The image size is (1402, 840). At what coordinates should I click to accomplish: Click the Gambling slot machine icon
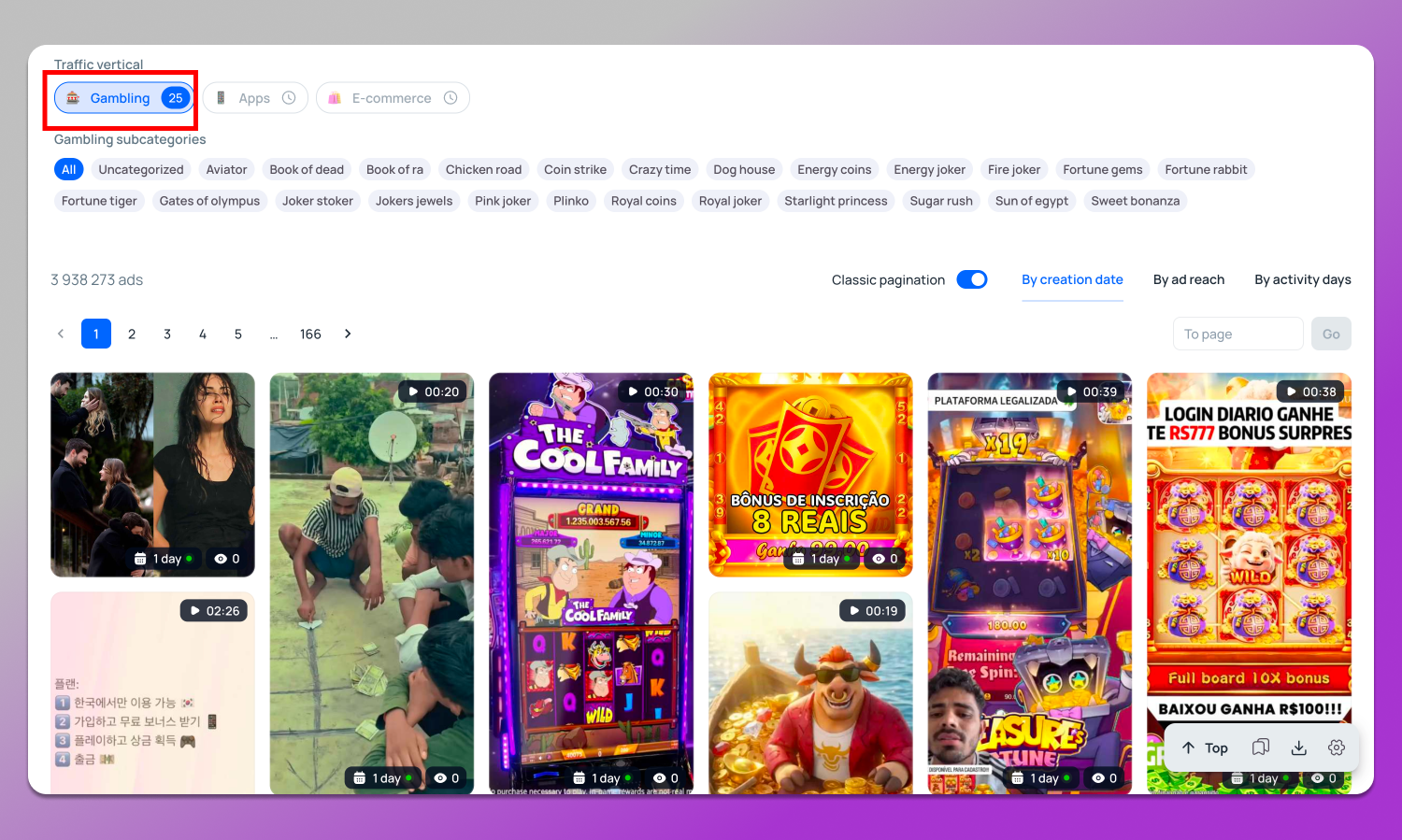click(x=73, y=98)
